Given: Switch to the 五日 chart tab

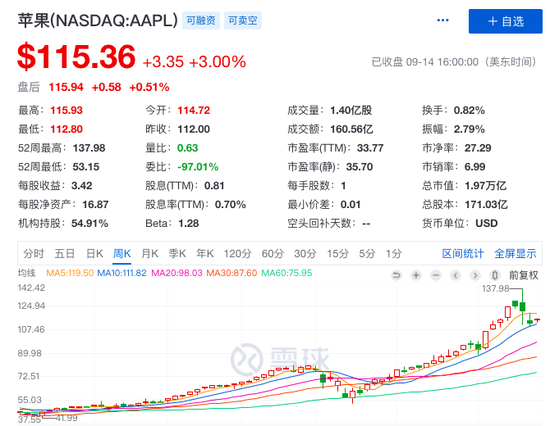Looking at the screenshot, I should (65, 253).
